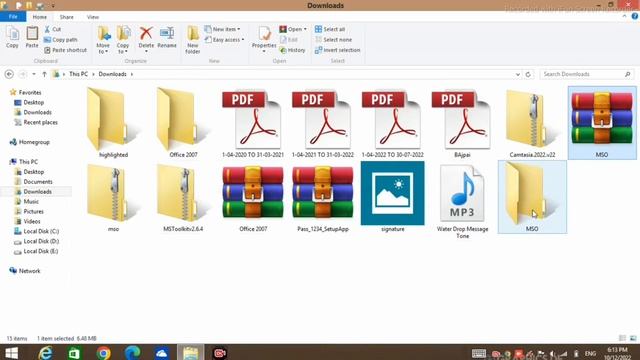Switch to the Home tab

point(40,17)
